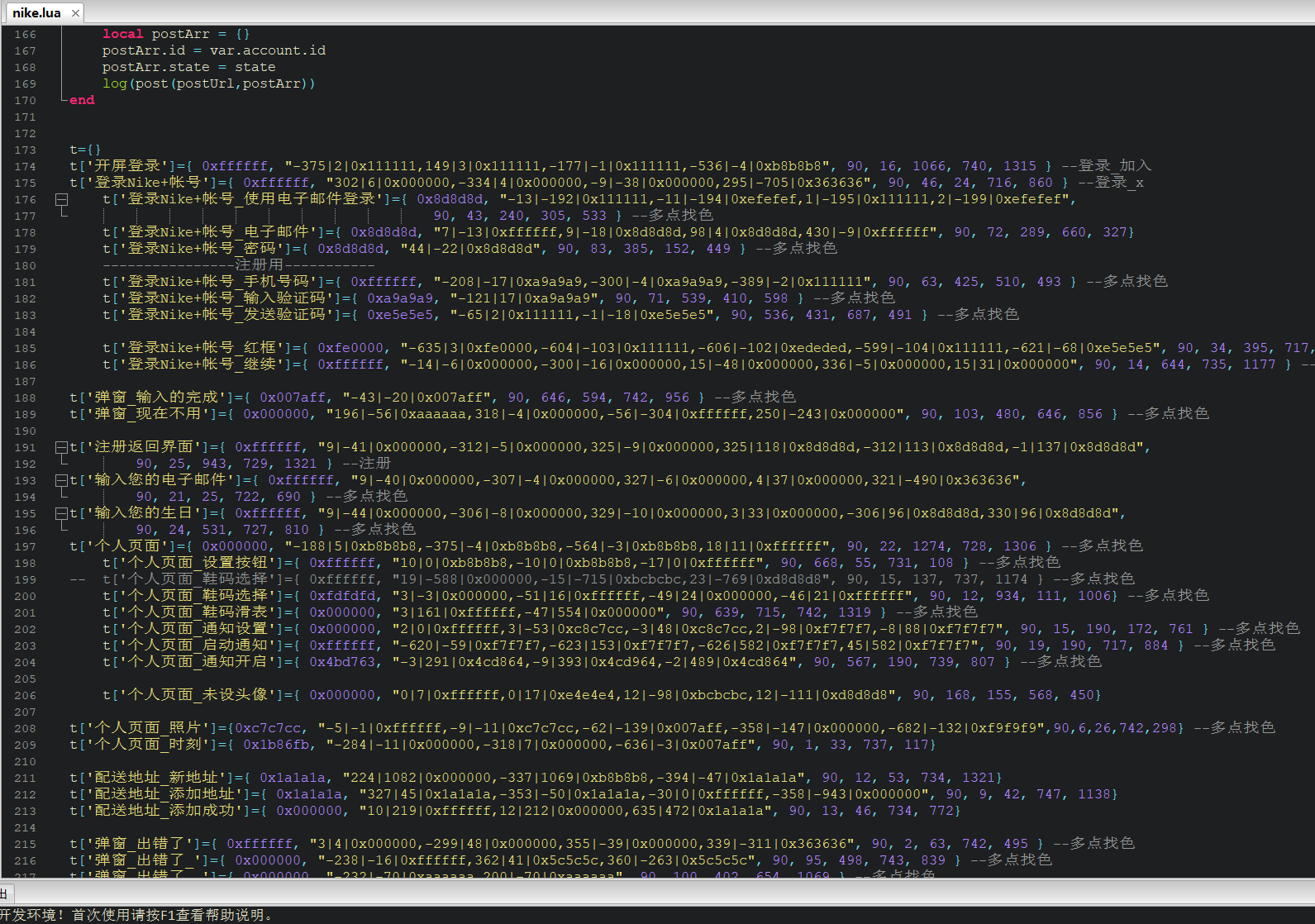1315x924 pixels.
Task: Click the '登录Nike+帐号_密码' key on line 179
Action: [202, 249]
